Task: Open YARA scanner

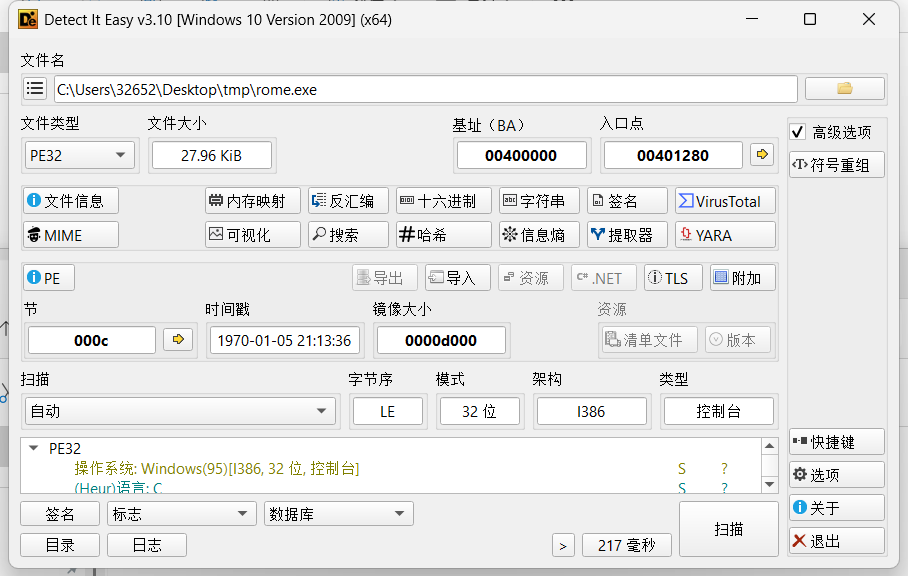Action: [725, 235]
